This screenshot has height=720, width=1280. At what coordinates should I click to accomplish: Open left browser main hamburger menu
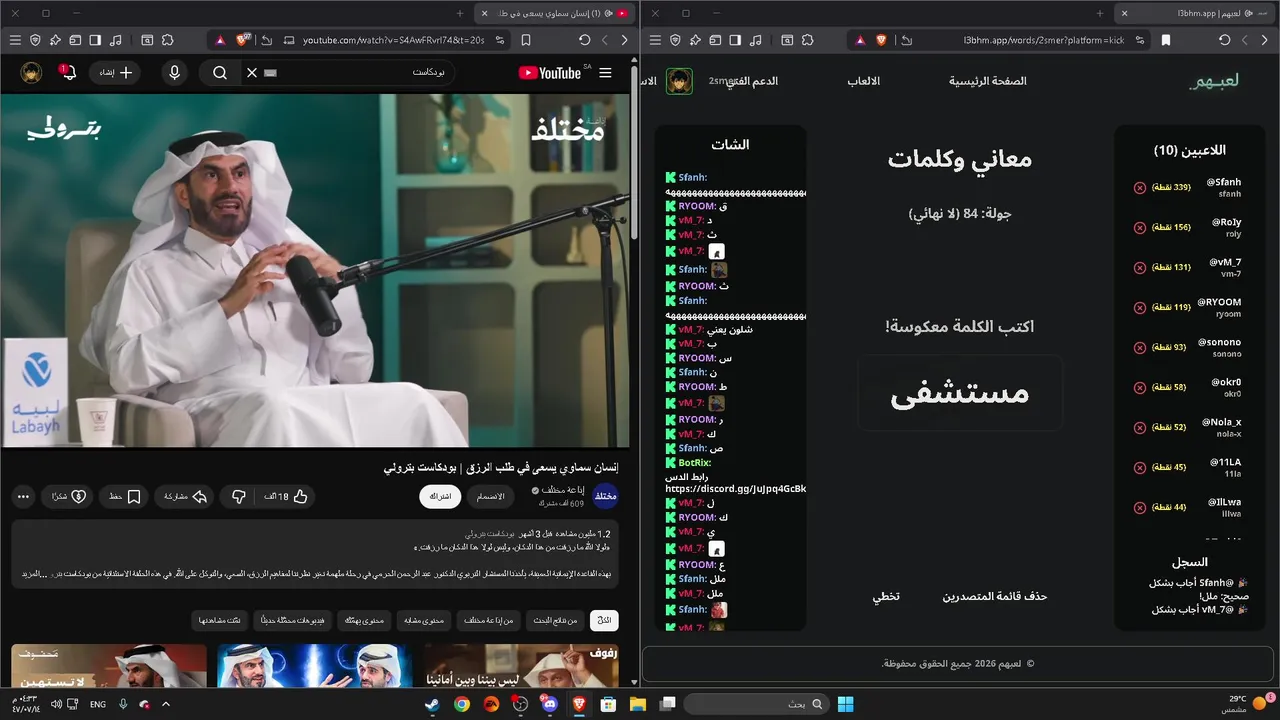coord(15,40)
